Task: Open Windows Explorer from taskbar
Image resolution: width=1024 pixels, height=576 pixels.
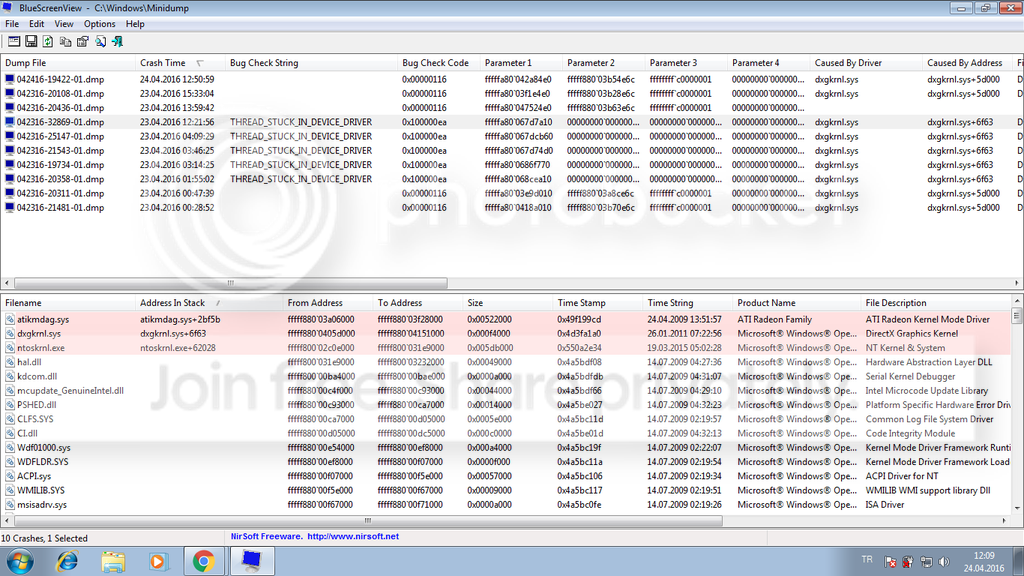Action: tap(112, 562)
